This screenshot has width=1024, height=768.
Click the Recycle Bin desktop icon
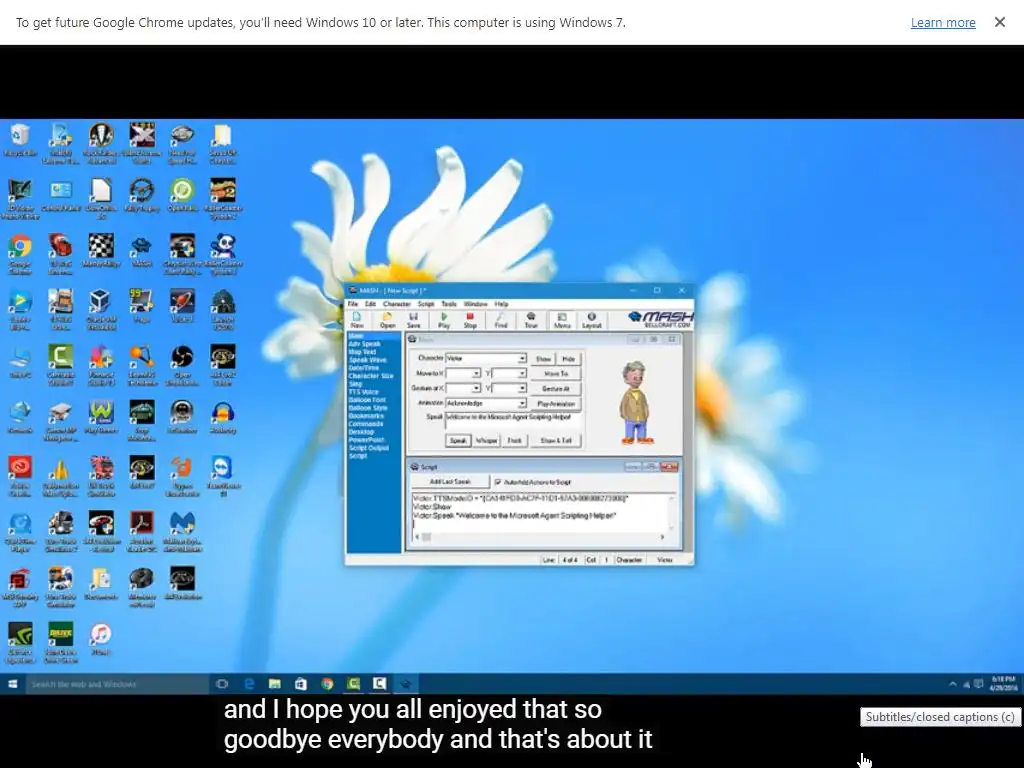(20, 135)
